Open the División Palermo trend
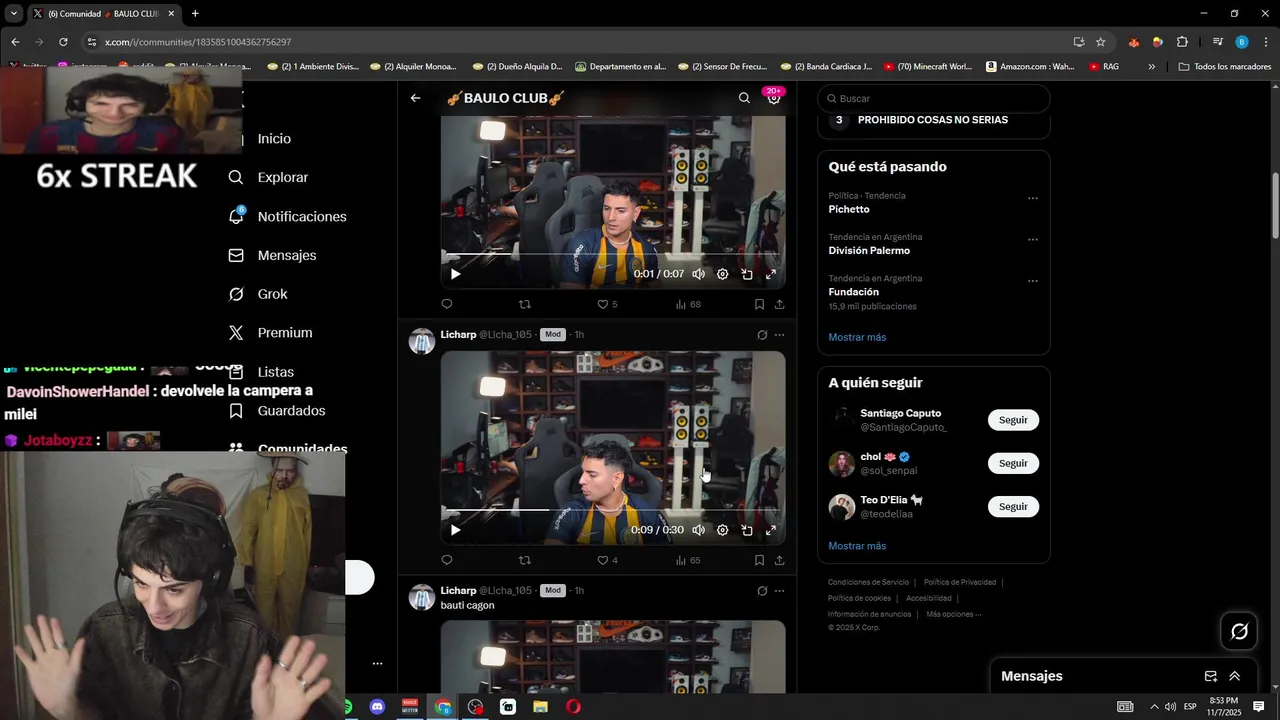This screenshot has height=720, width=1280. point(869,250)
